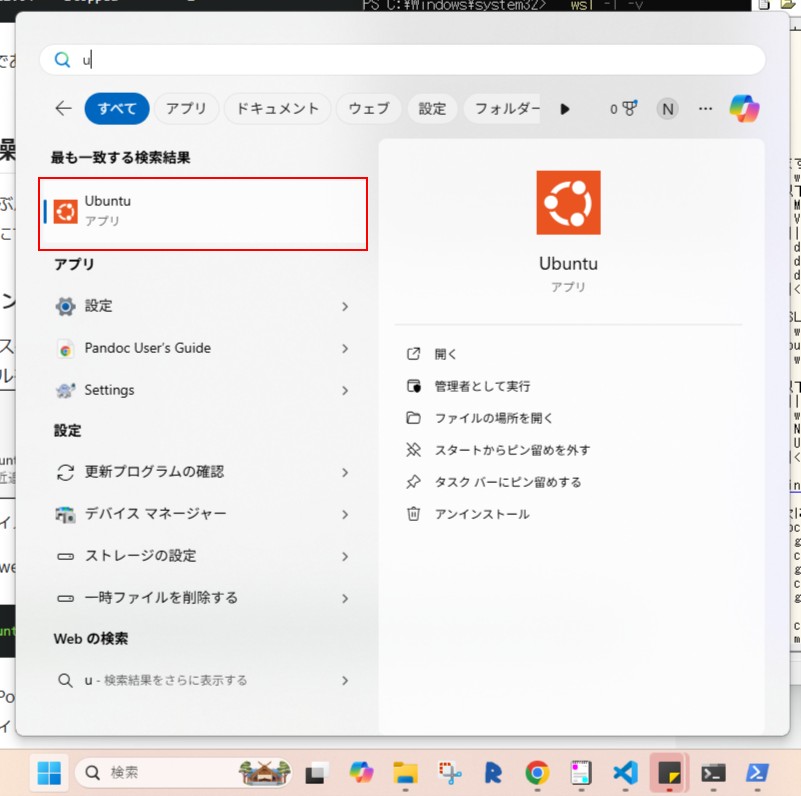Switch to the アプリ filter tab
The width and height of the screenshot is (801, 796).
point(186,108)
